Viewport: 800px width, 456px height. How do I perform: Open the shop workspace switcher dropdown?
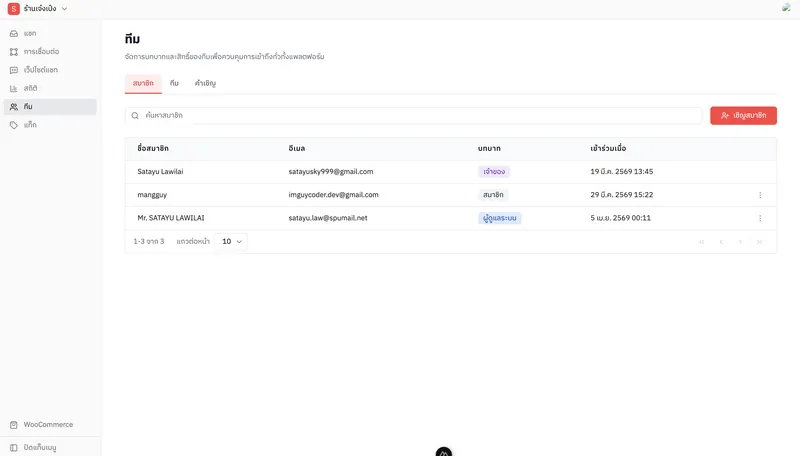(38, 9)
